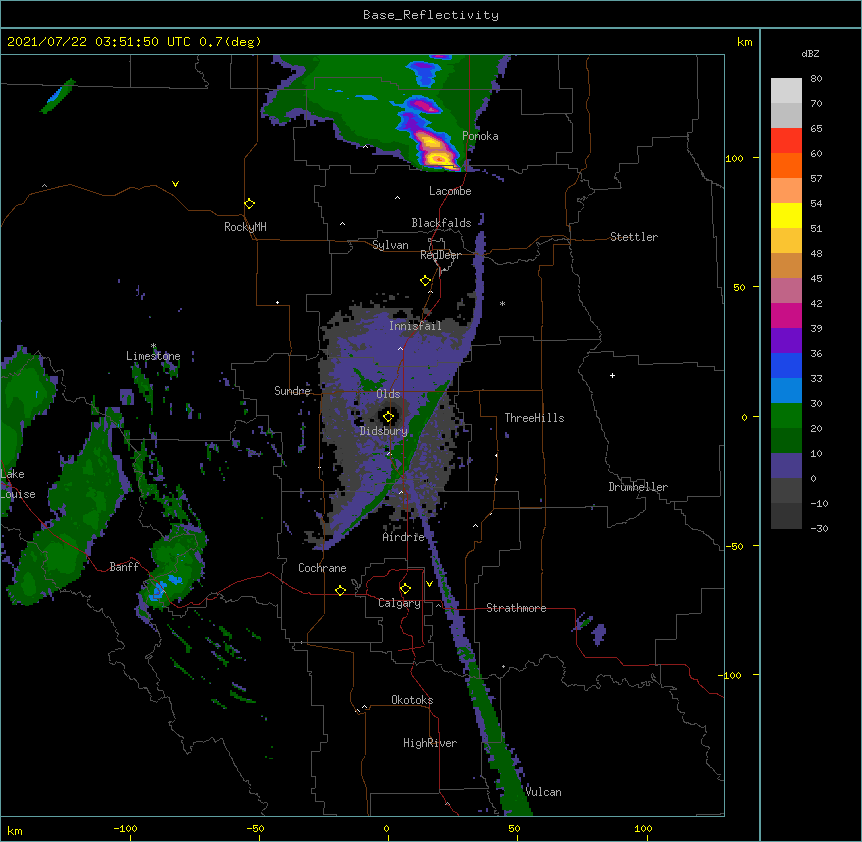Viewport: 862px width, 842px height.
Task: Click the Sylvan town label
Action: (x=390, y=245)
